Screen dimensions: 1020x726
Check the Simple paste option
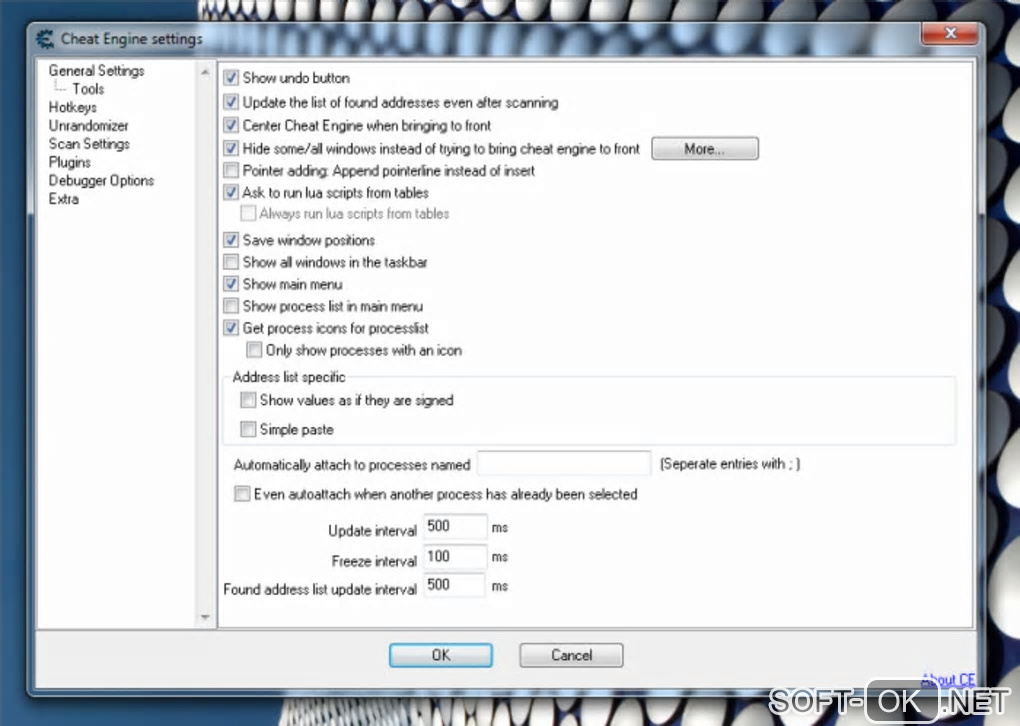248,429
